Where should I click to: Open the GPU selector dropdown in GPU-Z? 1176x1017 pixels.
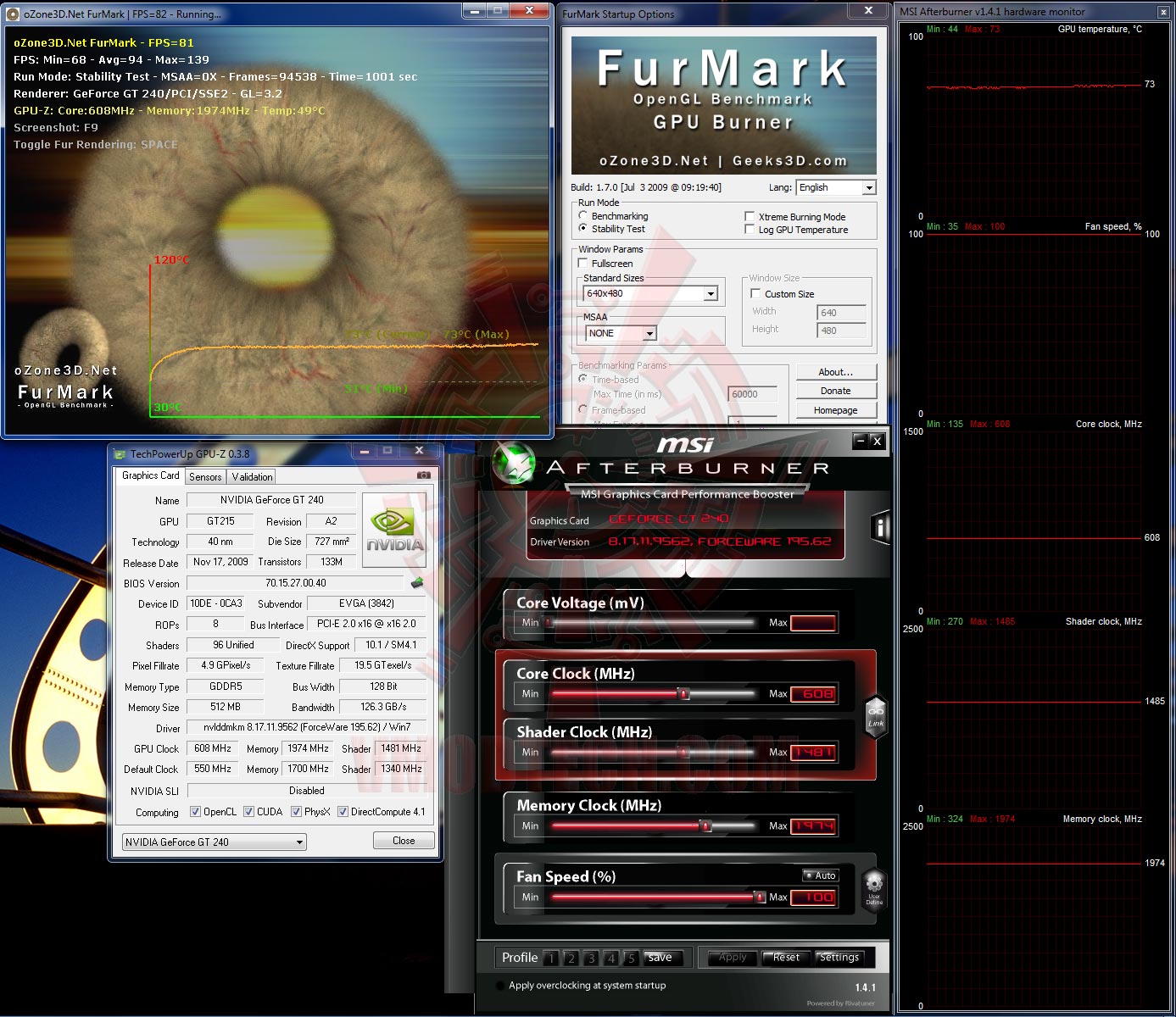(x=215, y=842)
